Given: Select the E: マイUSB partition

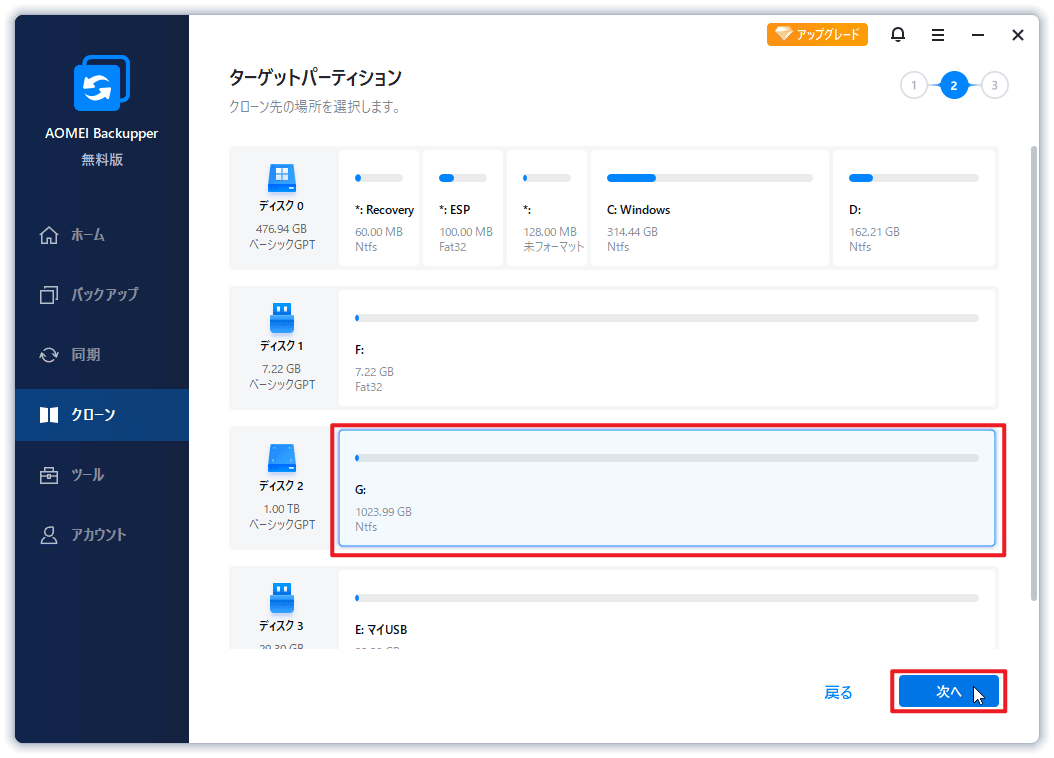Looking at the screenshot, I should click(x=667, y=609).
